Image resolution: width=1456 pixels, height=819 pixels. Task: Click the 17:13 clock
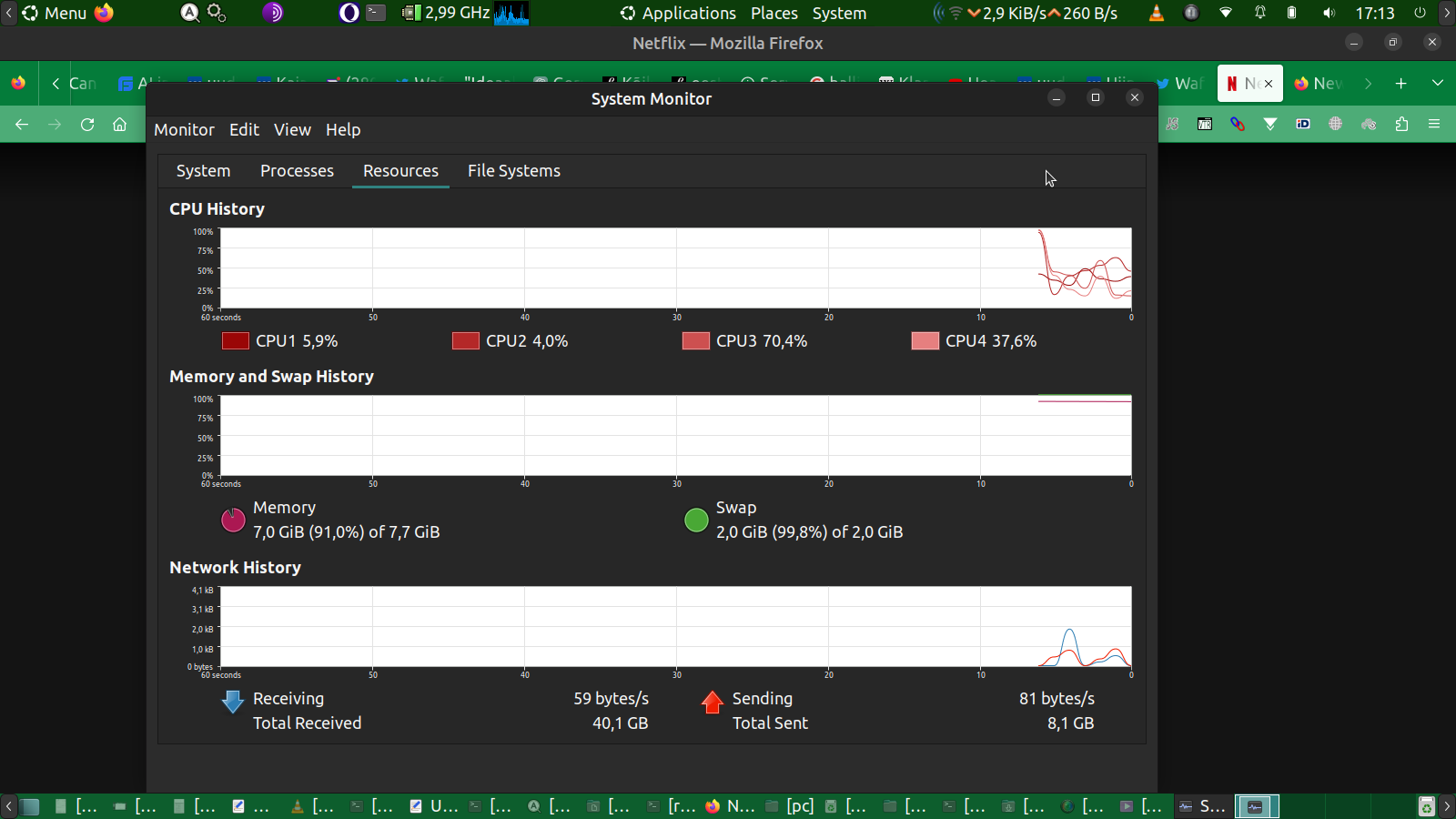[x=1375, y=13]
